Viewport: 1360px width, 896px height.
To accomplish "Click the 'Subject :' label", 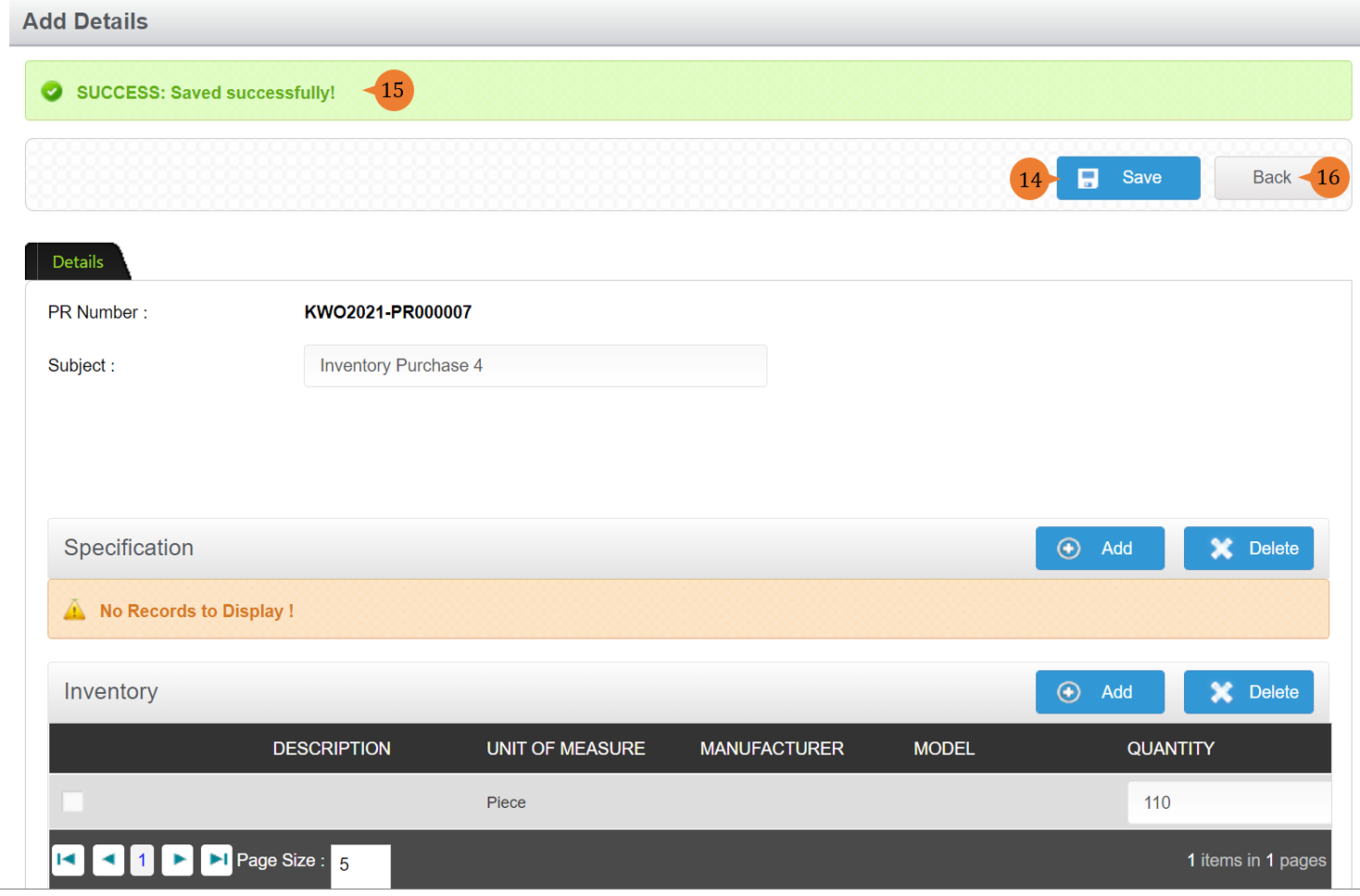I will pyautogui.click(x=82, y=366).
